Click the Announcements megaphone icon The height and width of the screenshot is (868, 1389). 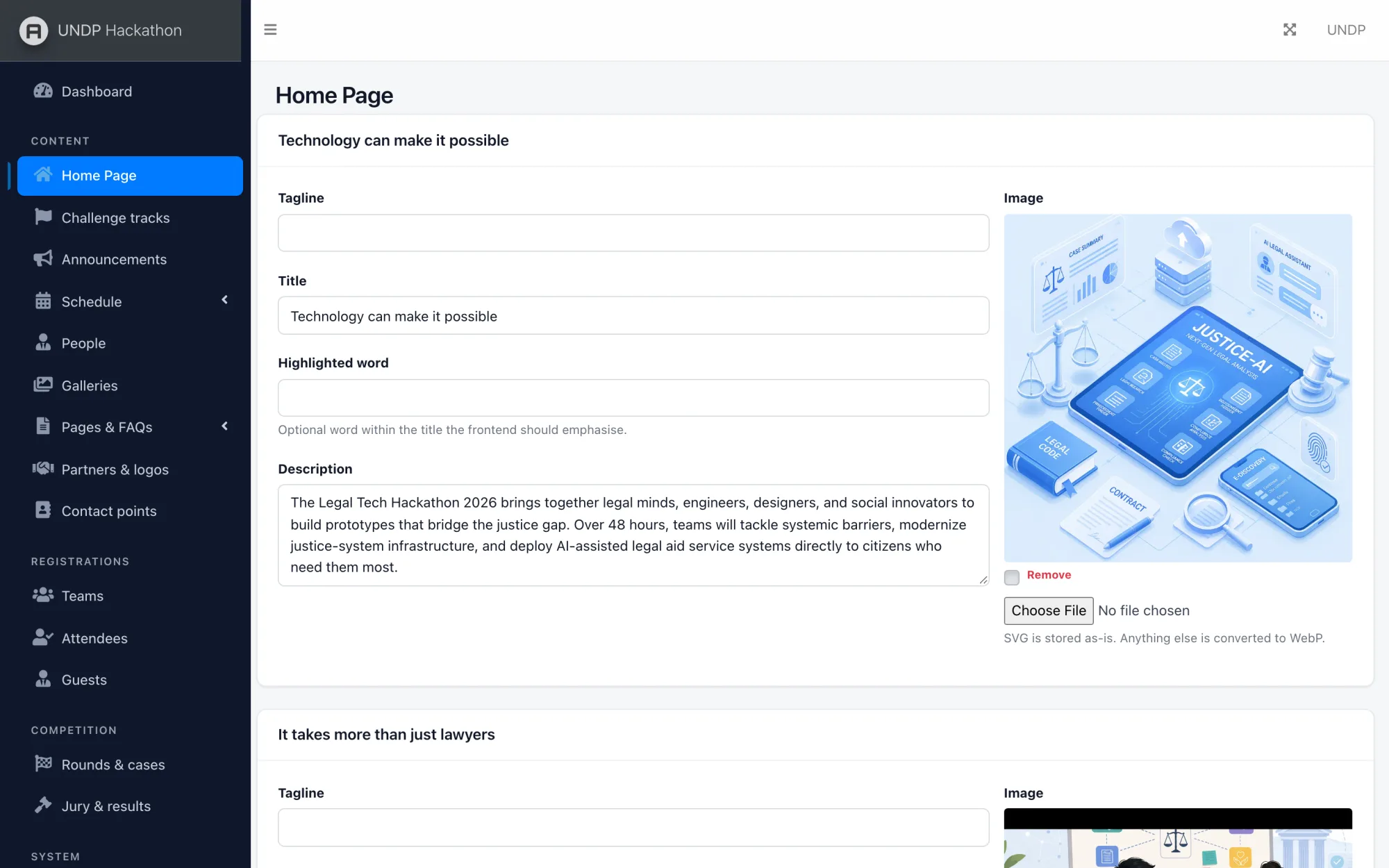pos(43,259)
